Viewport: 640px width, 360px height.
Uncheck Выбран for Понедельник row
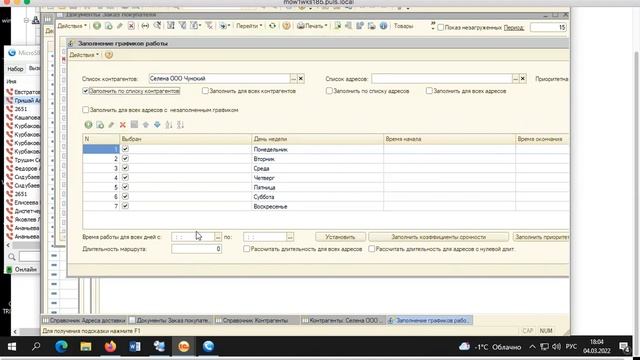tap(125, 149)
